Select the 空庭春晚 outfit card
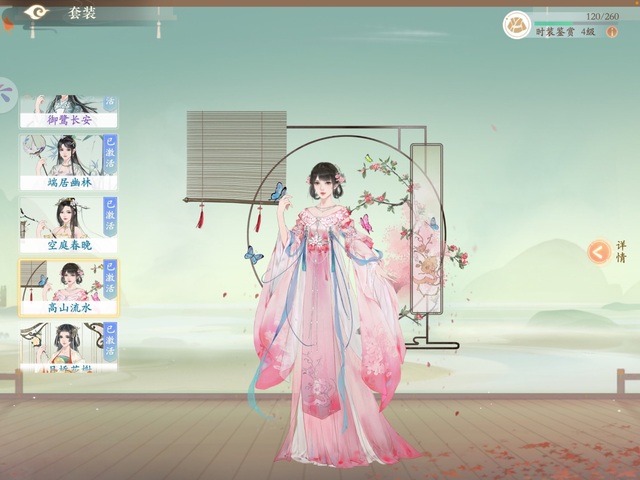640x480 pixels. point(68,225)
